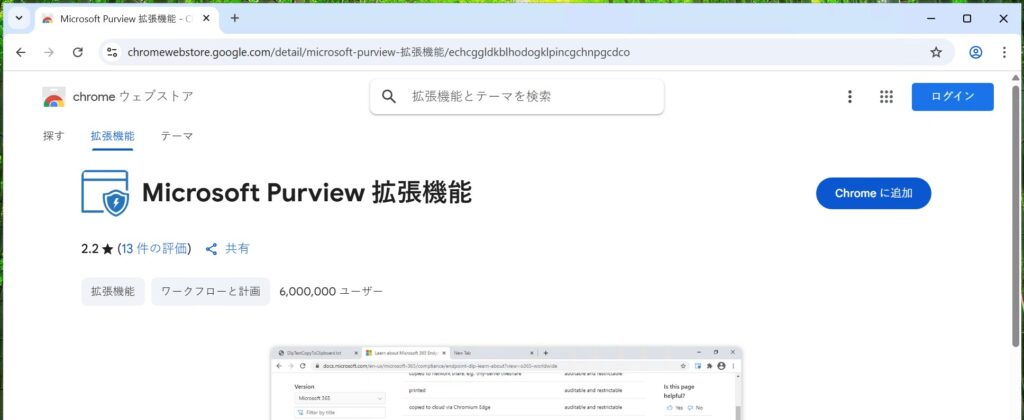Click the browser forward arrow
This screenshot has height=420, width=1024.
pos(49,52)
